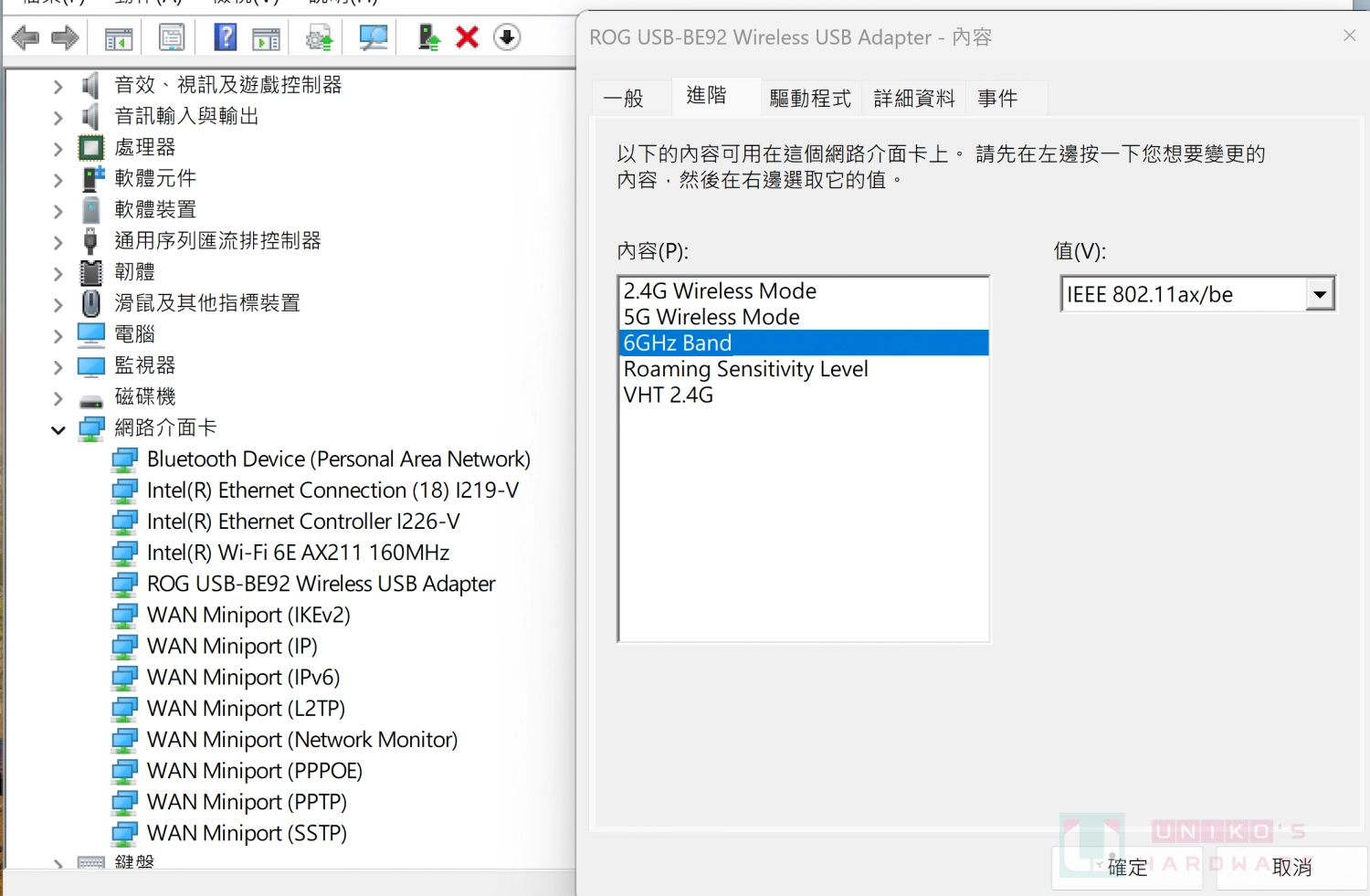The width and height of the screenshot is (1370, 896).
Task: Select WAN Miniport (IPv6)
Action: pyautogui.click(x=244, y=678)
